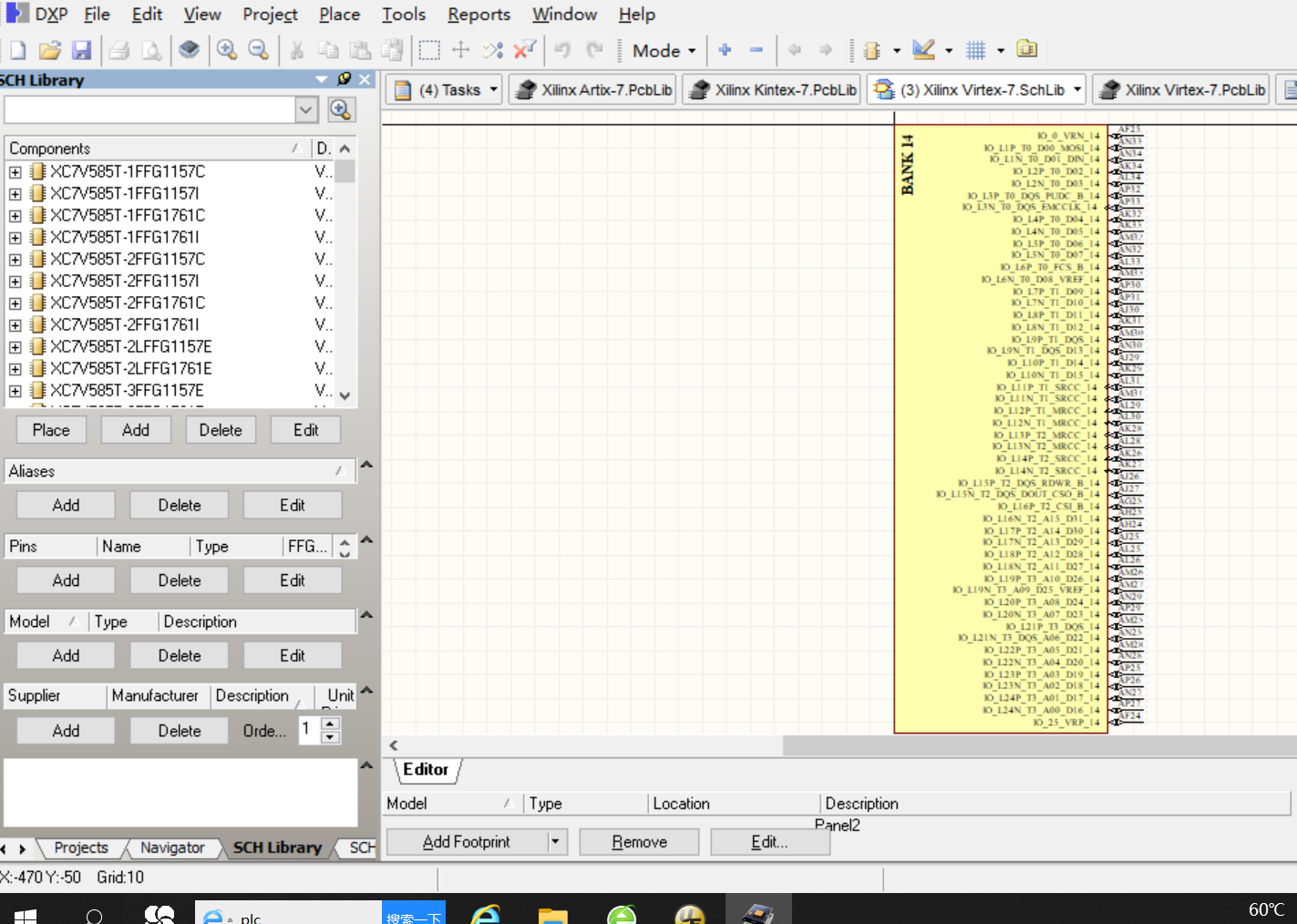Print the current document

(x=119, y=50)
